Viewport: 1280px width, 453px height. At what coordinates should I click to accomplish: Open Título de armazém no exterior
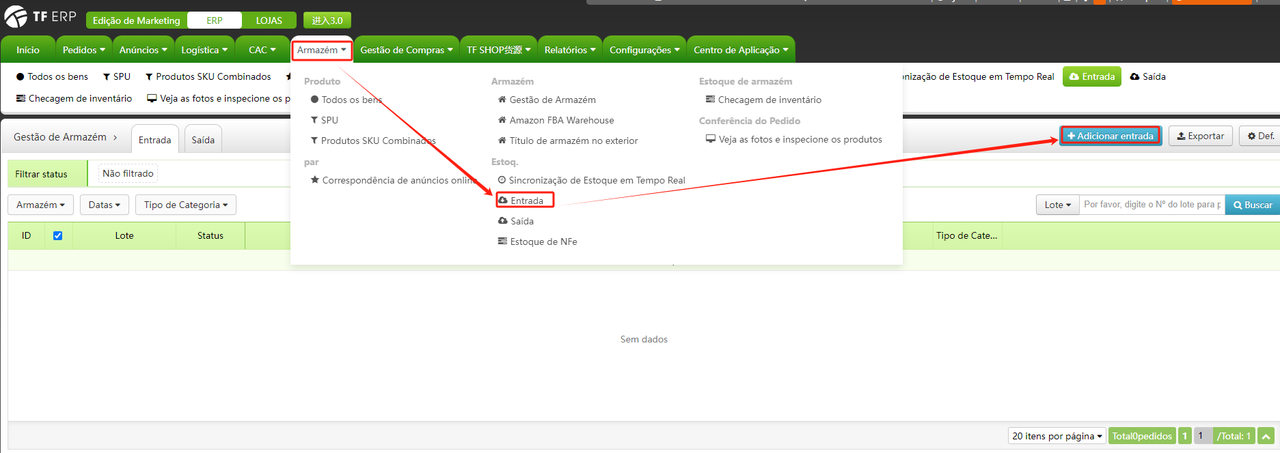coord(567,140)
